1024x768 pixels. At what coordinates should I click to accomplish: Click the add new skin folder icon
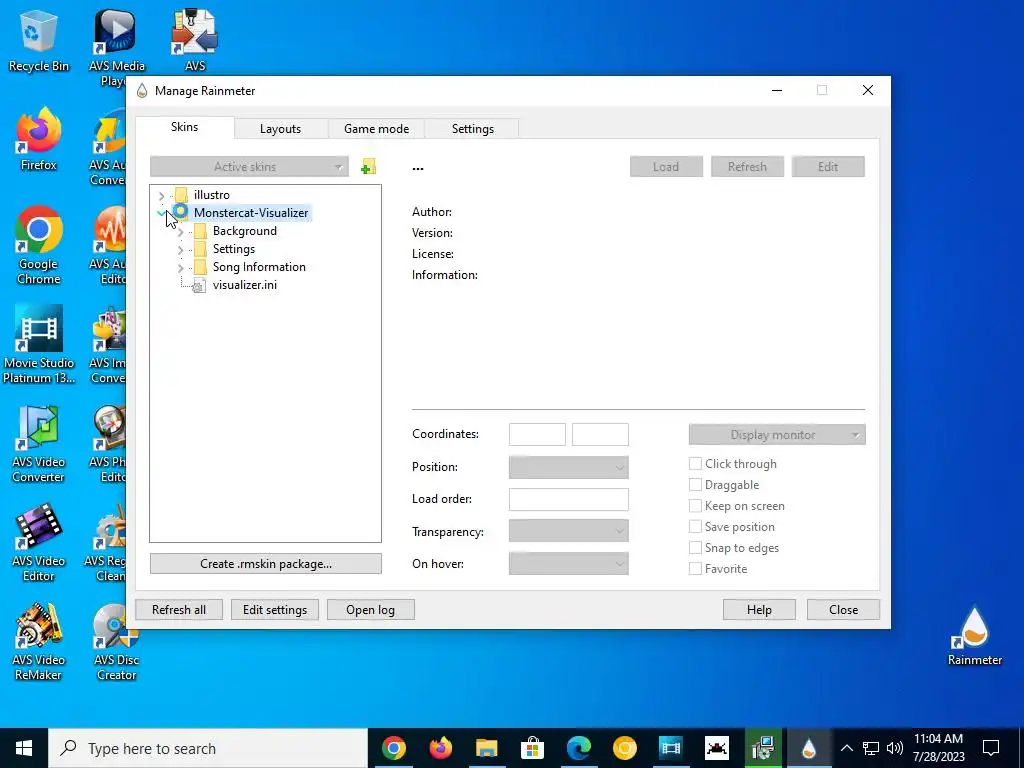pyautogui.click(x=368, y=167)
